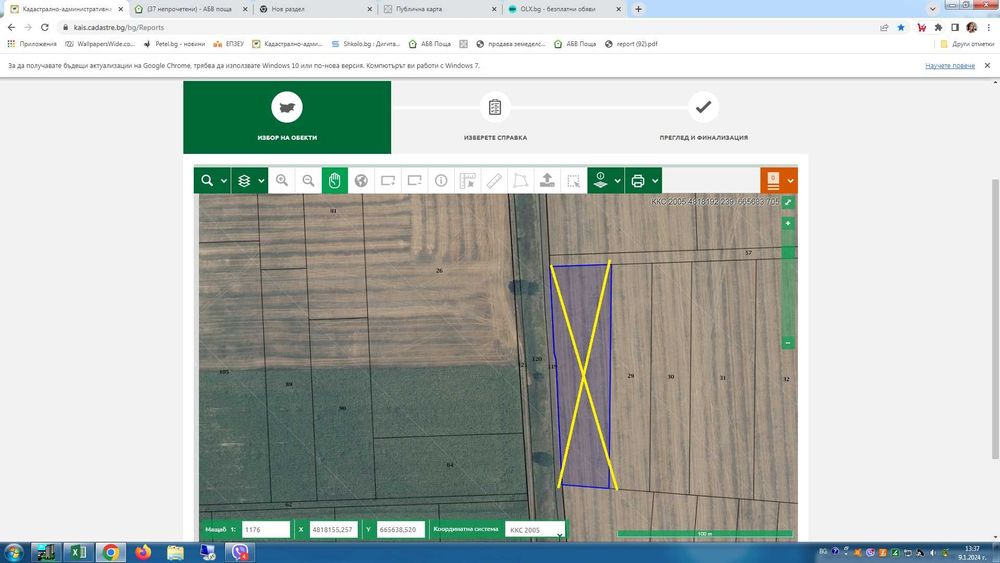Select the add-rectangle selection tool
This screenshot has height=563, width=1000.
point(388,181)
